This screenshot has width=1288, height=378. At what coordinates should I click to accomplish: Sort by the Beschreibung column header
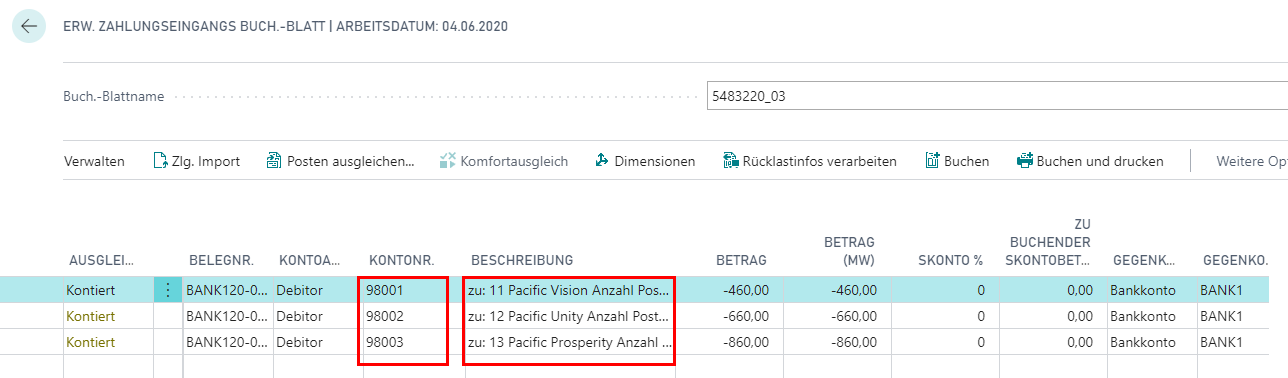[x=522, y=261]
